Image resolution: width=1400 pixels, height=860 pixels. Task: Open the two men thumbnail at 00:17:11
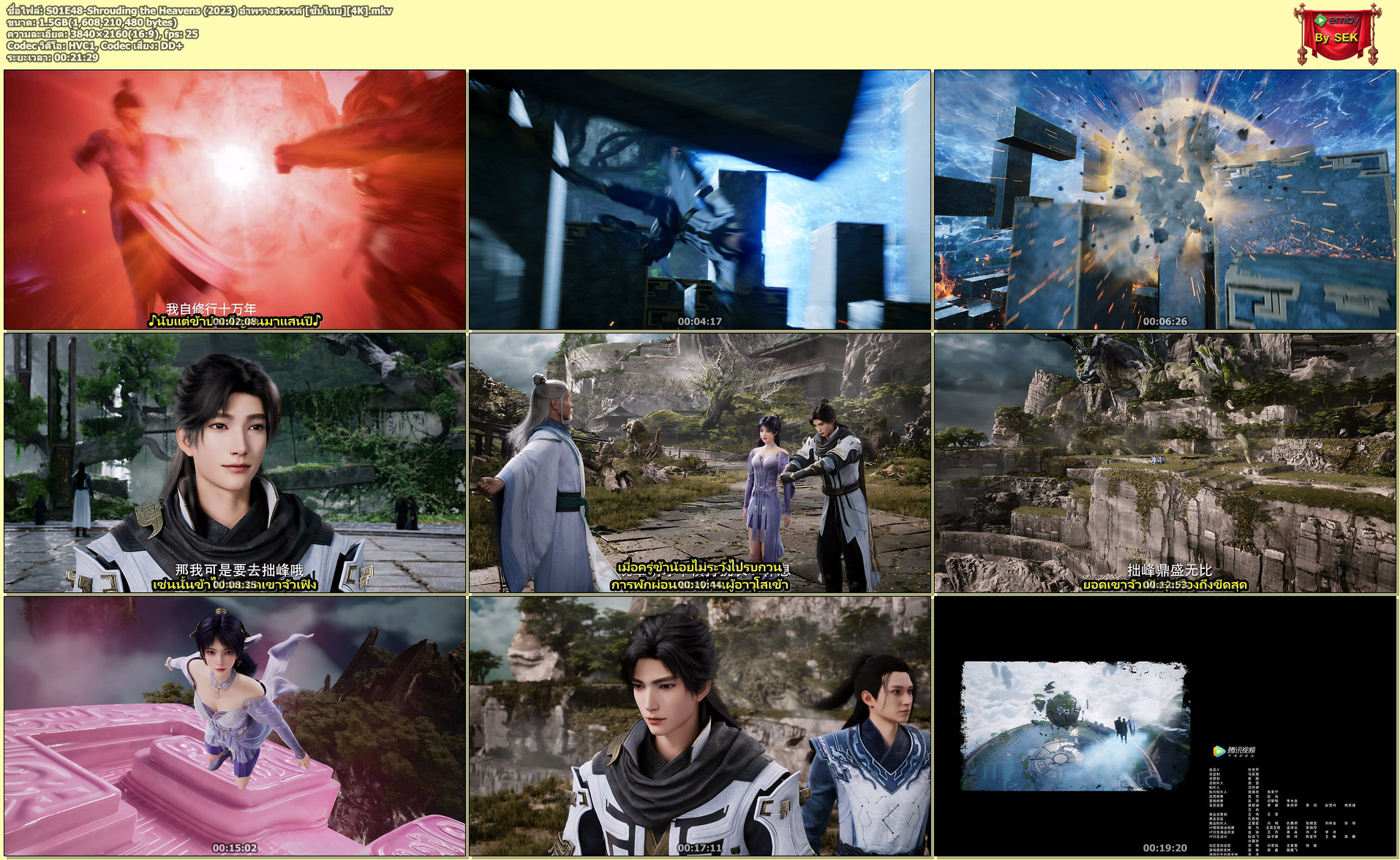click(x=700, y=726)
